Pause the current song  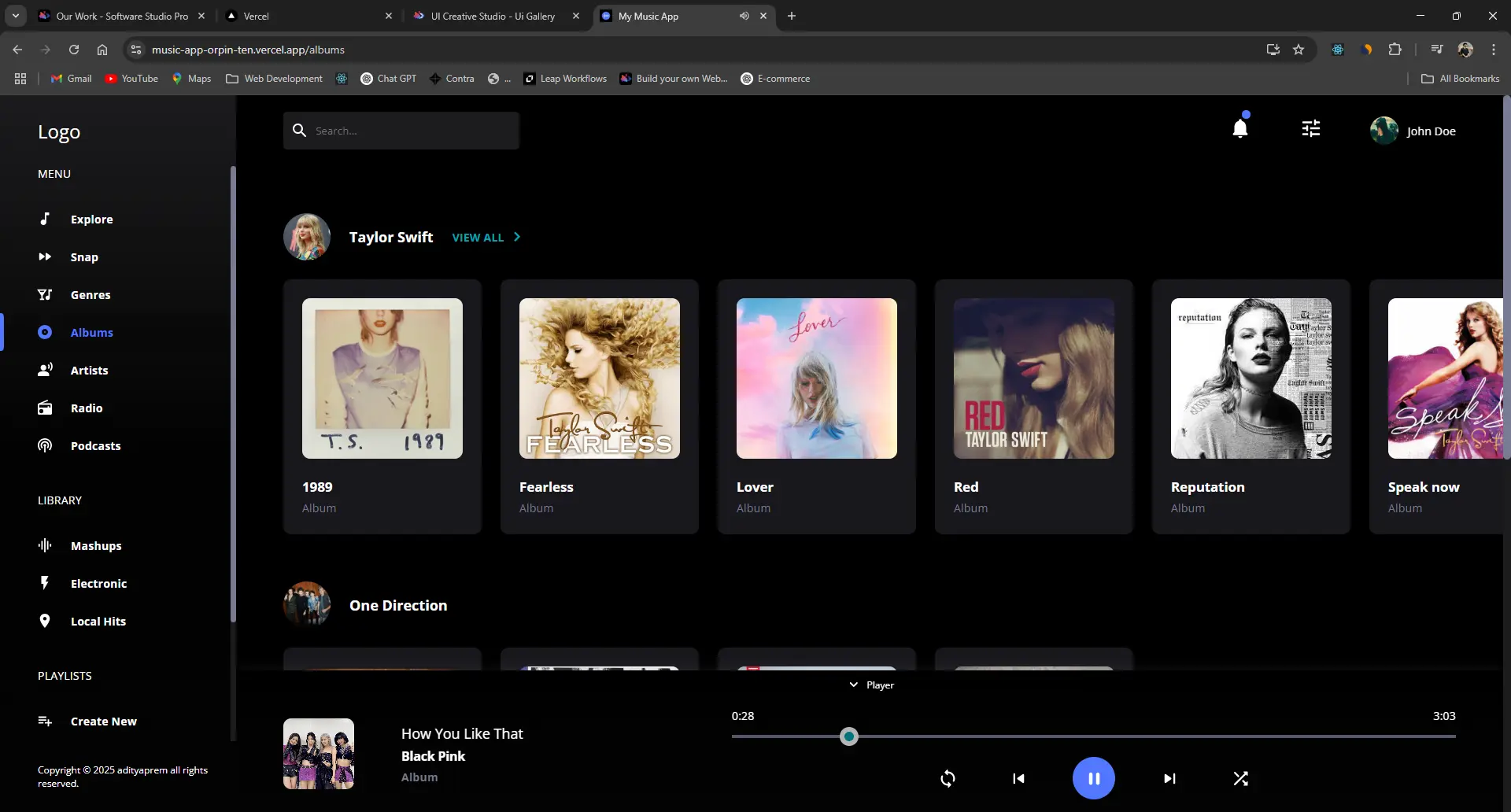[x=1094, y=778]
